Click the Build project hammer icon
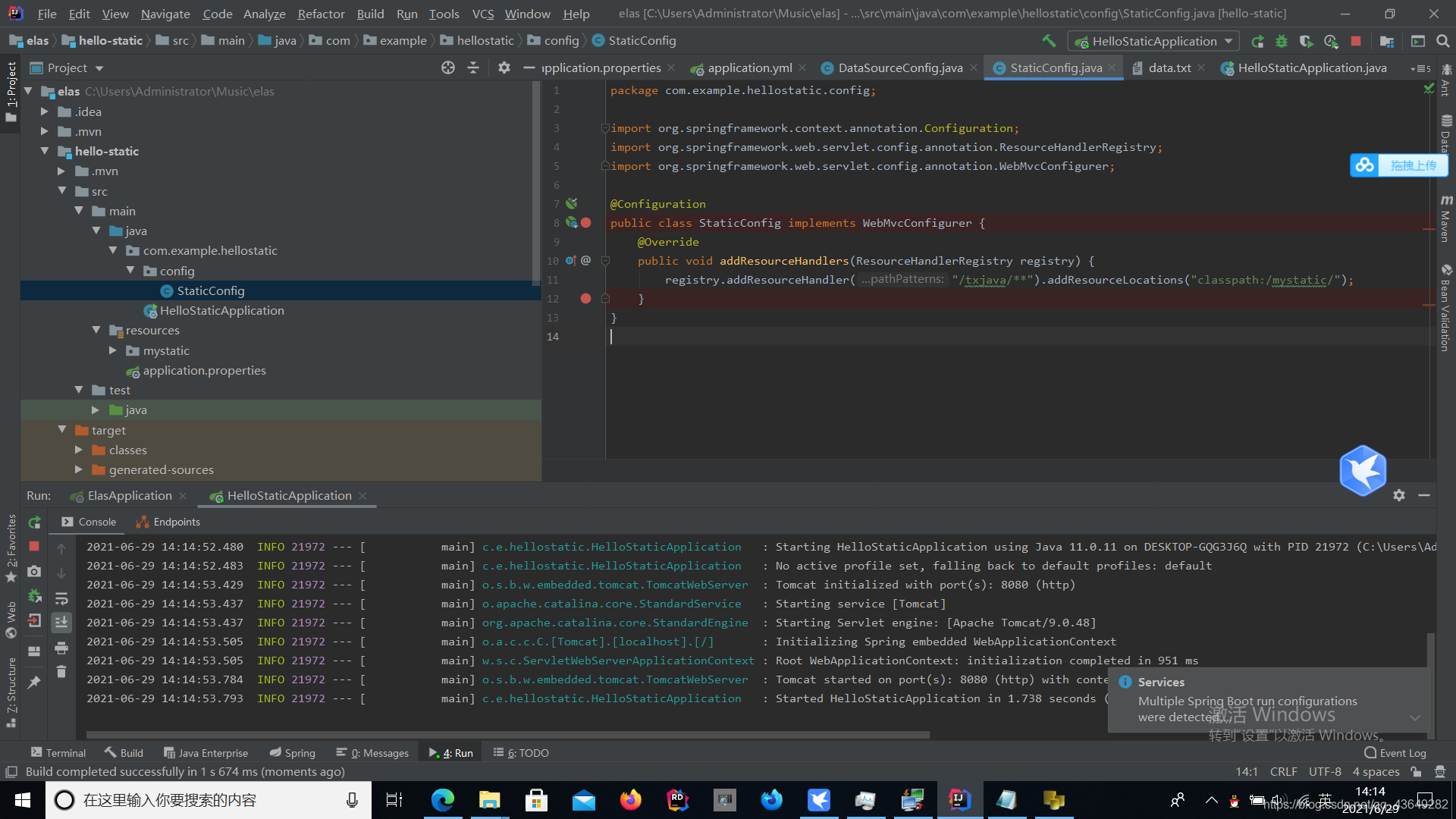1456x819 pixels. point(1049,41)
